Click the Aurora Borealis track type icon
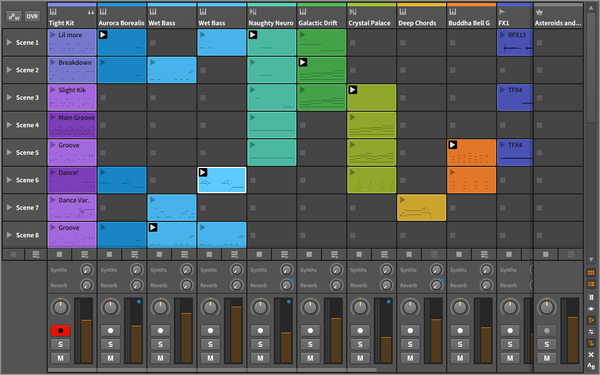 pyautogui.click(x=103, y=12)
